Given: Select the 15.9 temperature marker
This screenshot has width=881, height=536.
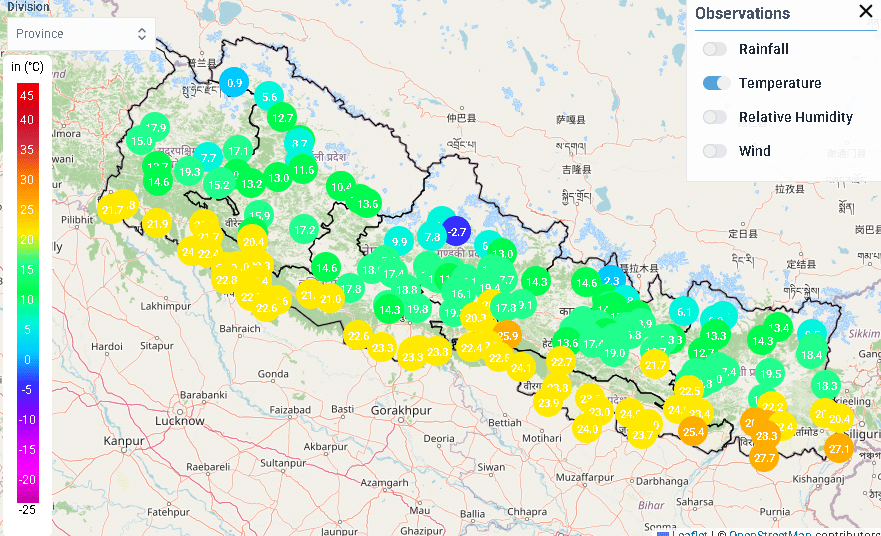Looking at the screenshot, I should point(259,215).
